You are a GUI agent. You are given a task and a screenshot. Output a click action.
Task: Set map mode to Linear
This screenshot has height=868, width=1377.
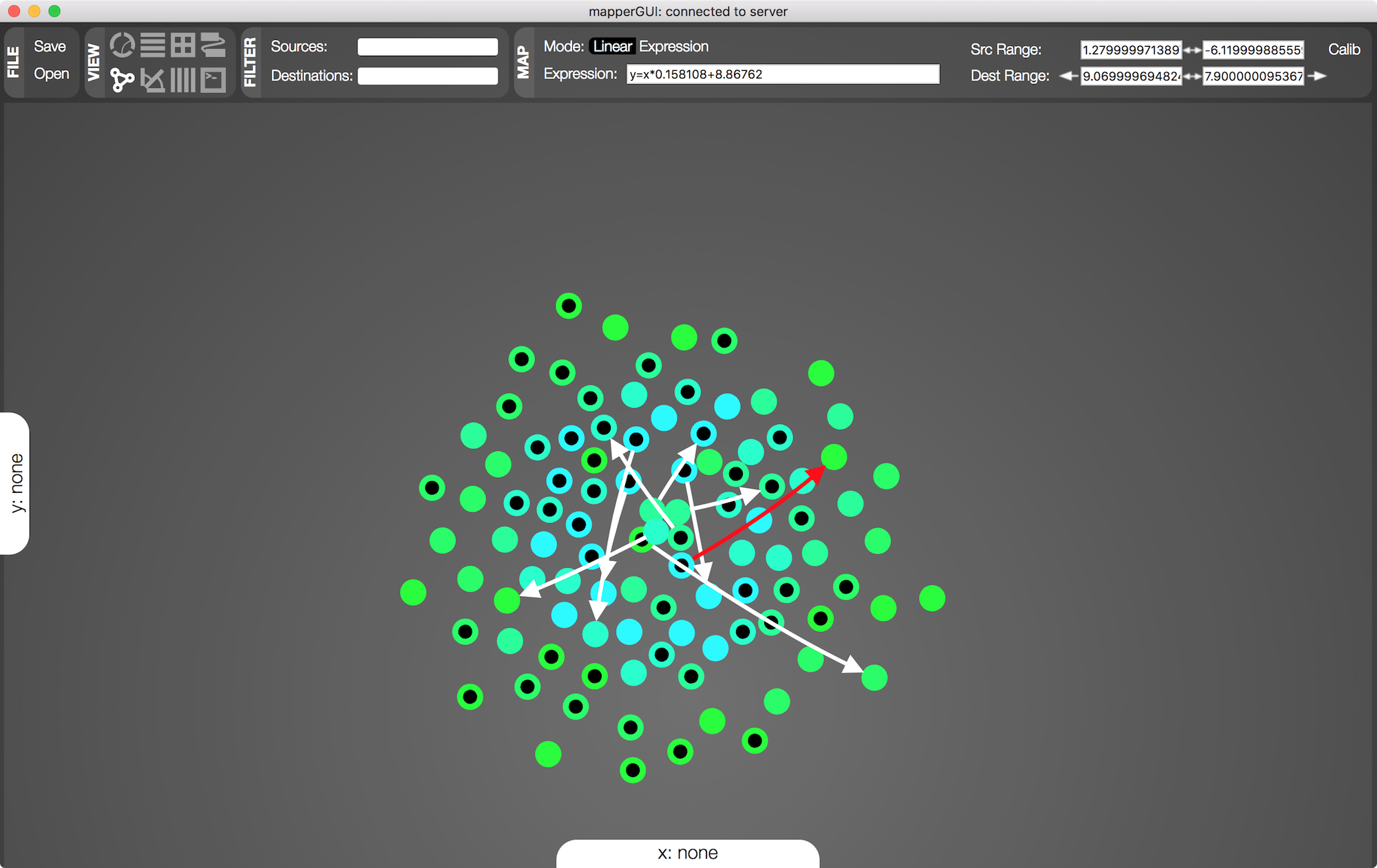[x=612, y=46]
